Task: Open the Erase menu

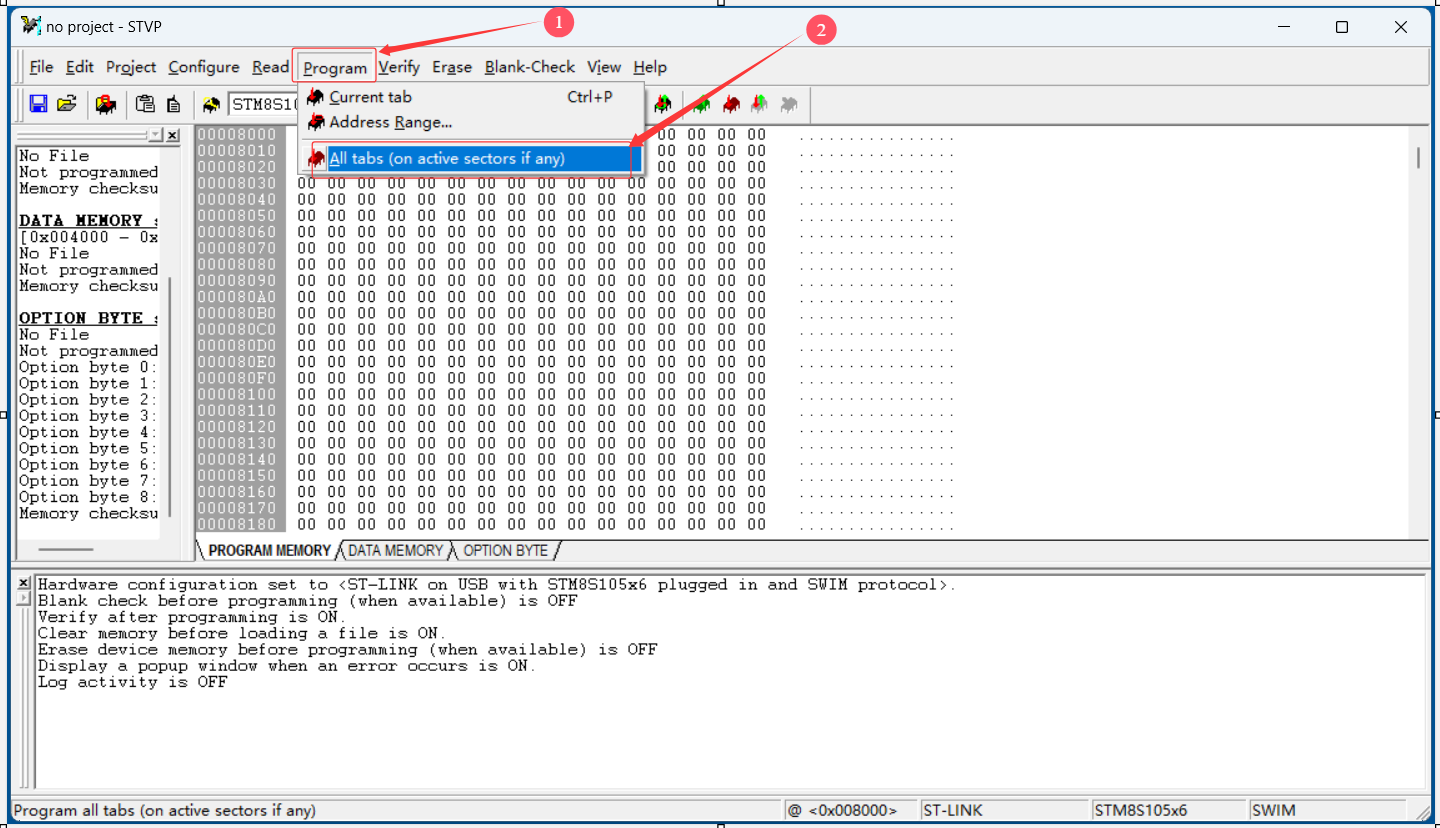Action: (x=452, y=67)
